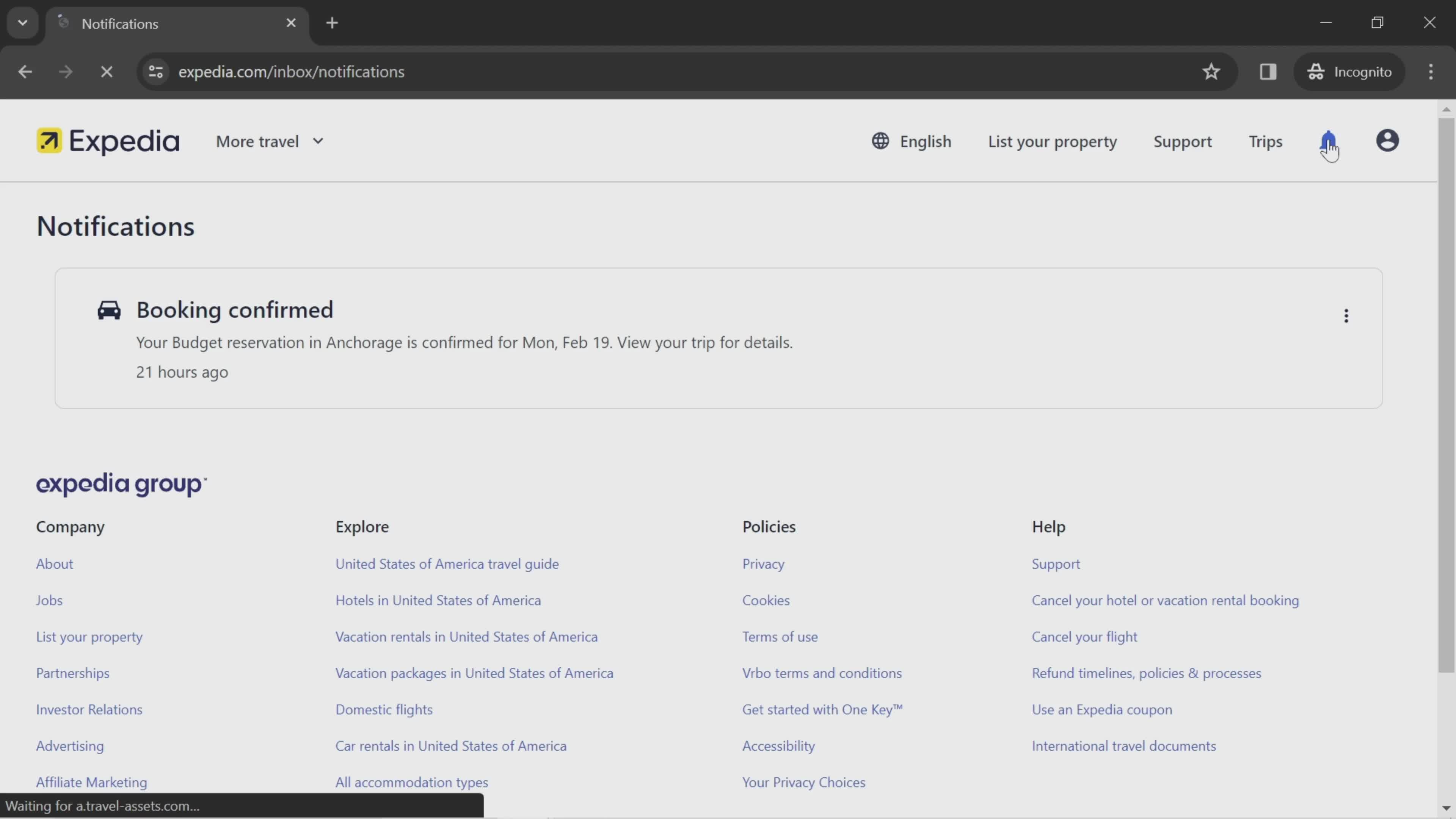Viewport: 1456px width, 819px height.
Task: Open the Accessibility link
Action: pyautogui.click(x=778, y=745)
